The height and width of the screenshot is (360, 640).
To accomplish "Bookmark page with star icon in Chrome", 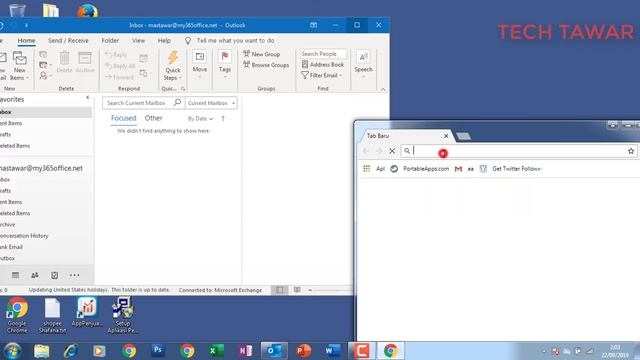I will tap(631, 151).
